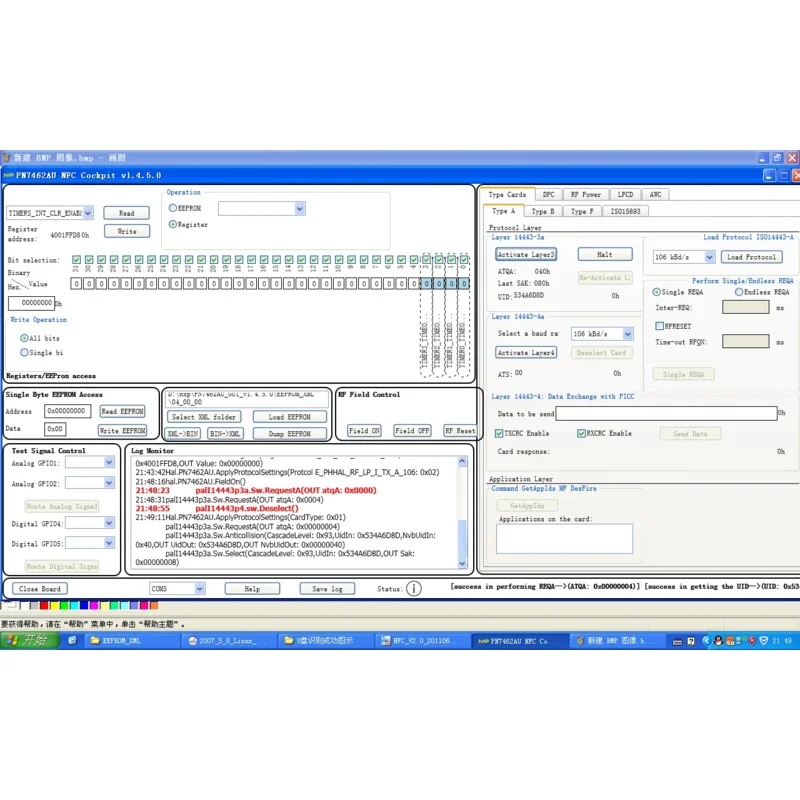This screenshot has width=800, height=800.
Task: Uncheck bit 0 selection checkbox
Action: pyautogui.click(x=464, y=260)
